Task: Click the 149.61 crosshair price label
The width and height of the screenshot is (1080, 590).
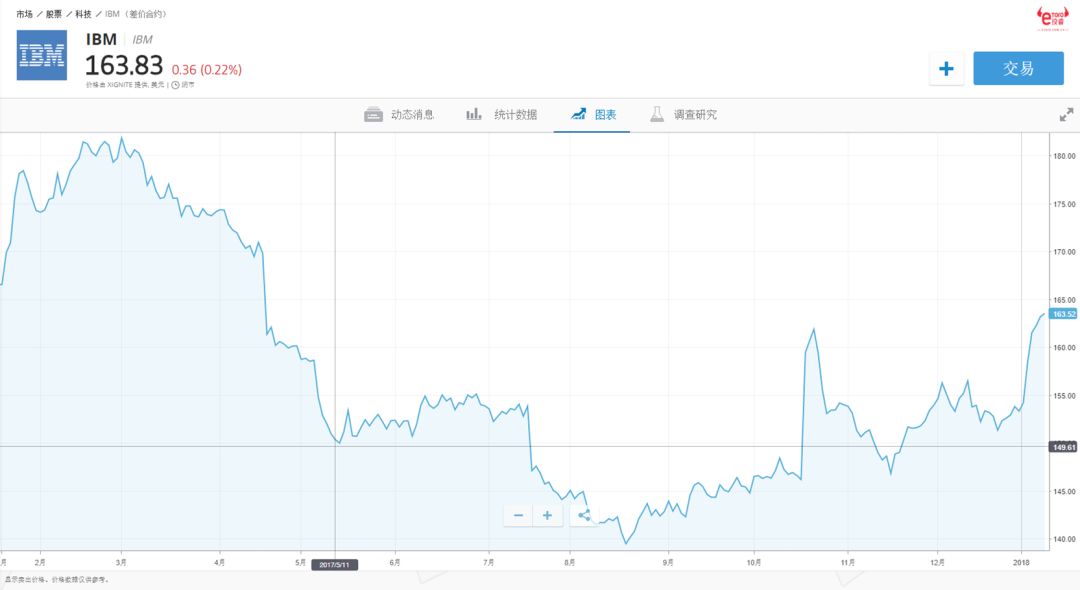Action: click(x=1063, y=447)
